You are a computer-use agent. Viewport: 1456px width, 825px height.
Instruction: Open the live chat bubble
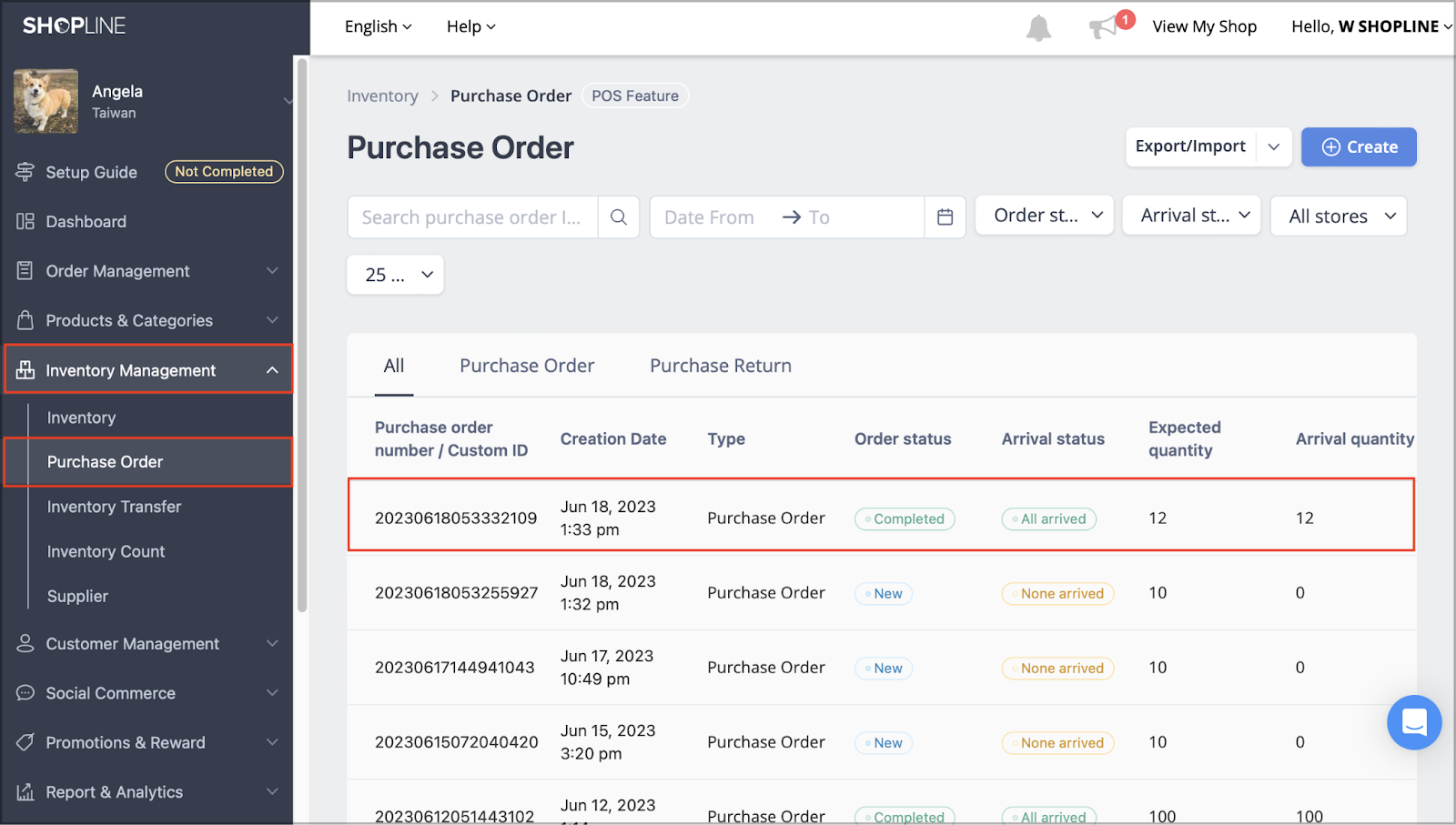click(x=1414, y=722)
